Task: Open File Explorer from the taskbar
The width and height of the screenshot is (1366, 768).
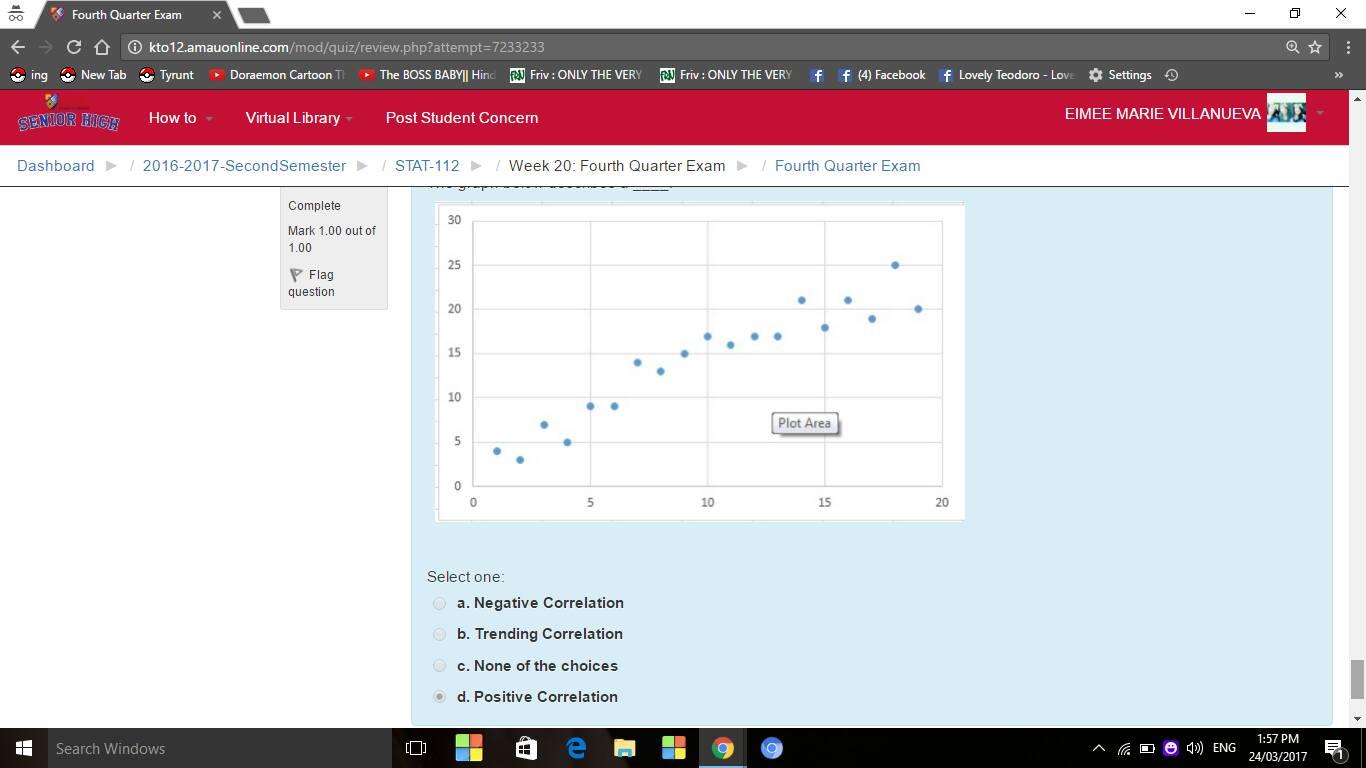Action: pos(624,748)
